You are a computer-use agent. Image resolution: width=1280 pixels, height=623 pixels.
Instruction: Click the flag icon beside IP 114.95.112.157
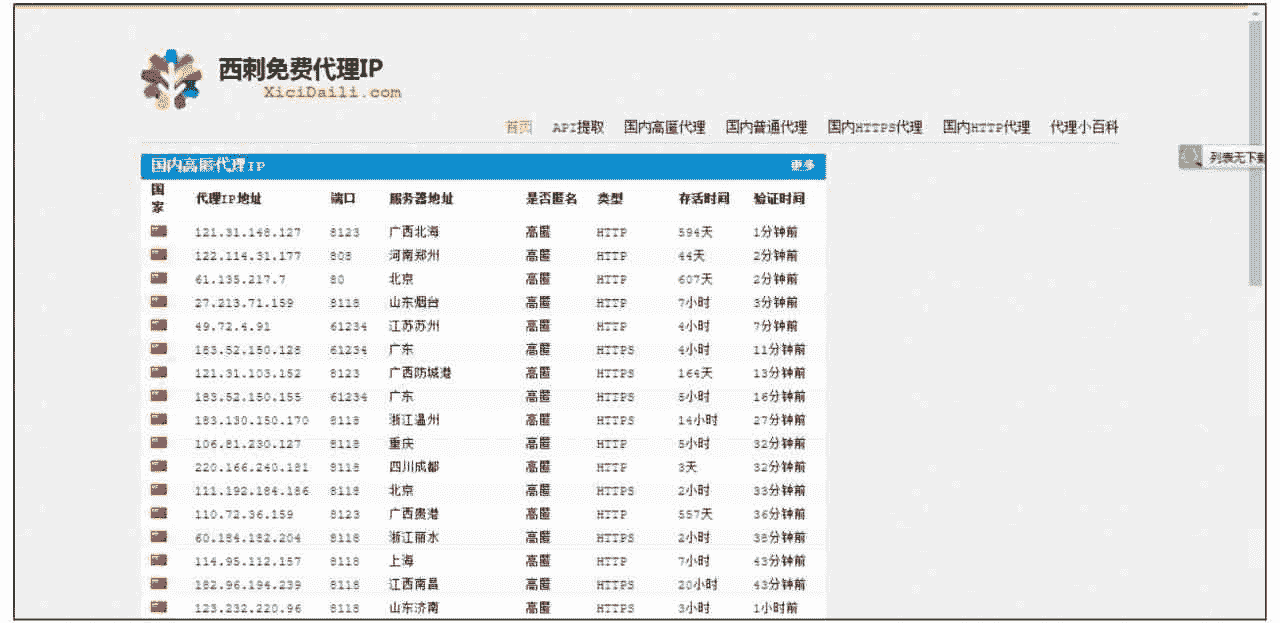coord(159,560)
